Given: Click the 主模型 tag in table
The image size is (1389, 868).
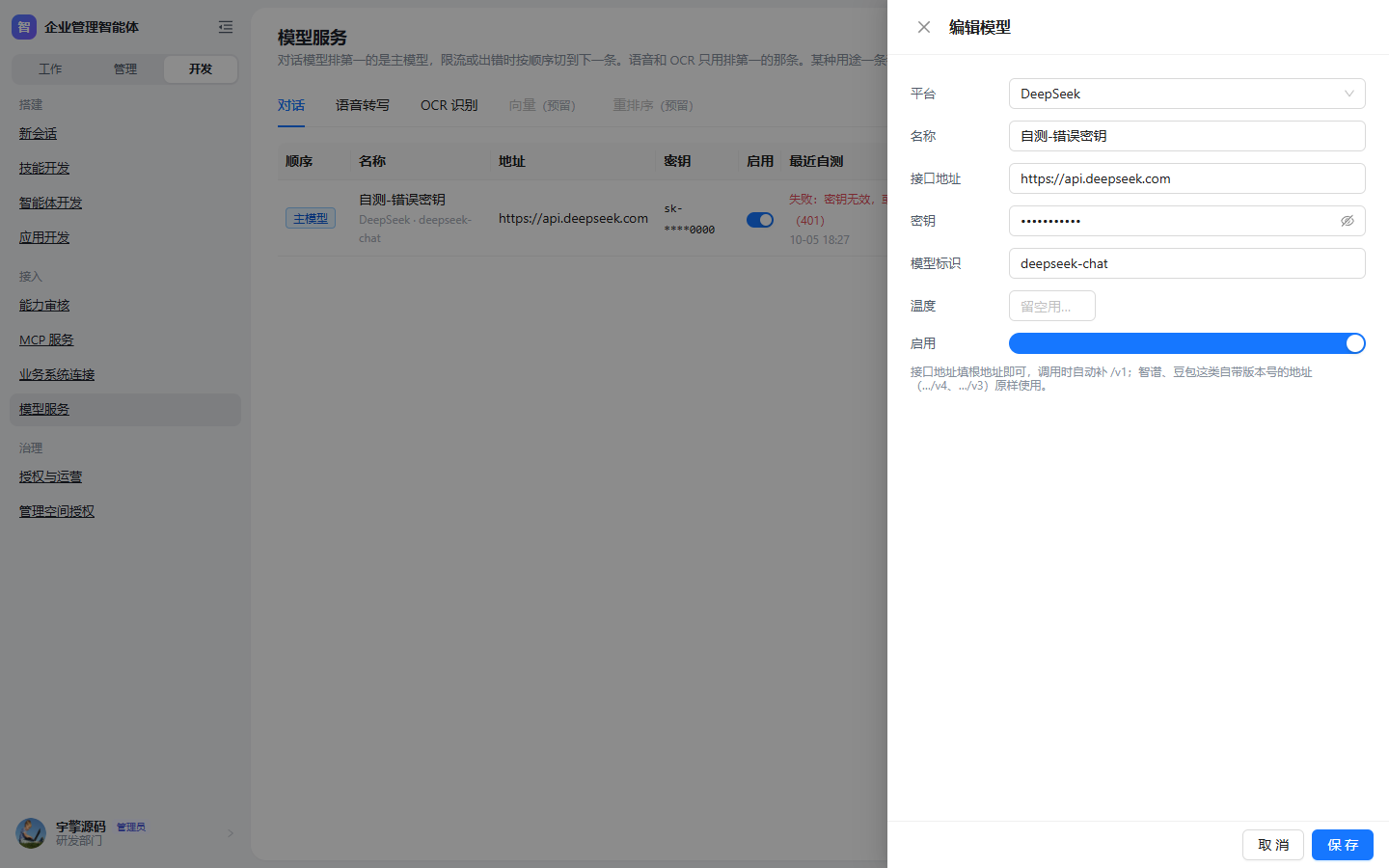Looking at the screenshot, I should click(311, 219).
